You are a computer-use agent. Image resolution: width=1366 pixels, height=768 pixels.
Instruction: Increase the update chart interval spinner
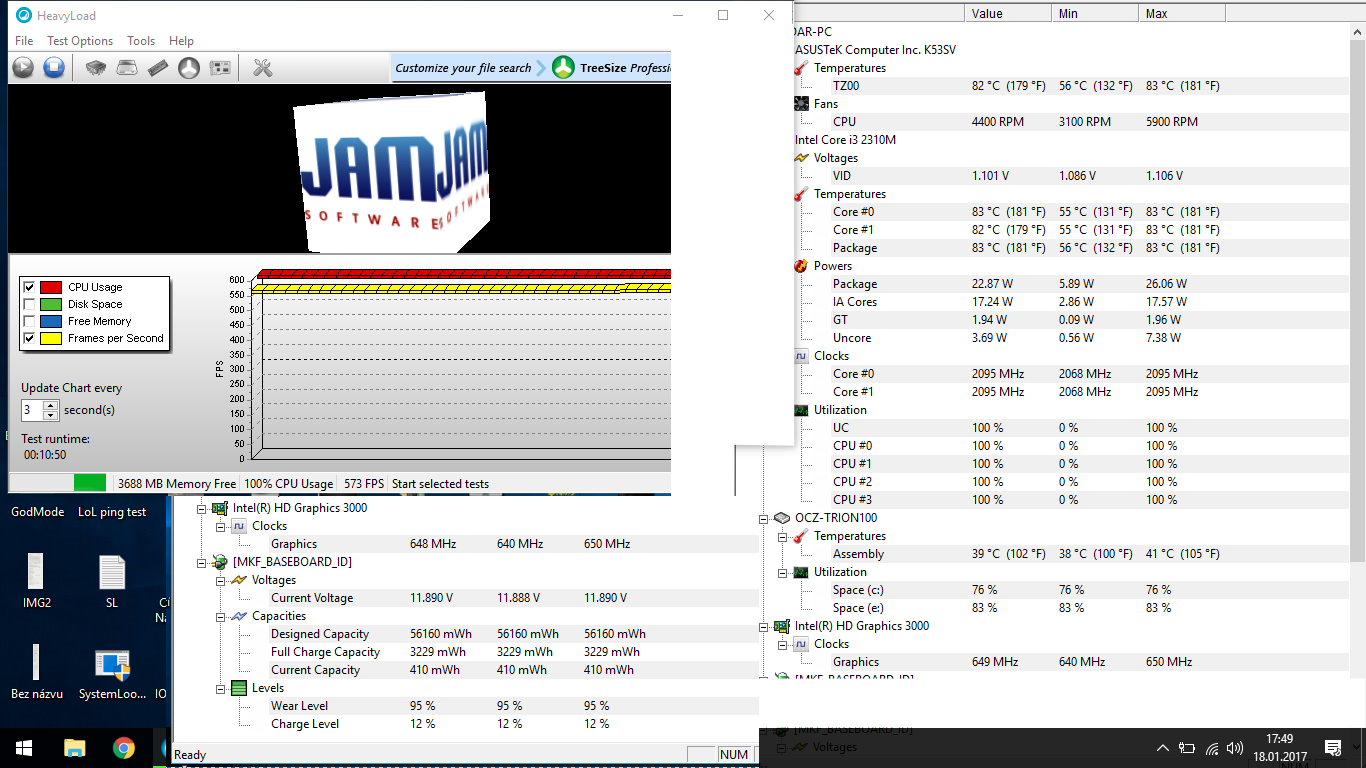51,405
